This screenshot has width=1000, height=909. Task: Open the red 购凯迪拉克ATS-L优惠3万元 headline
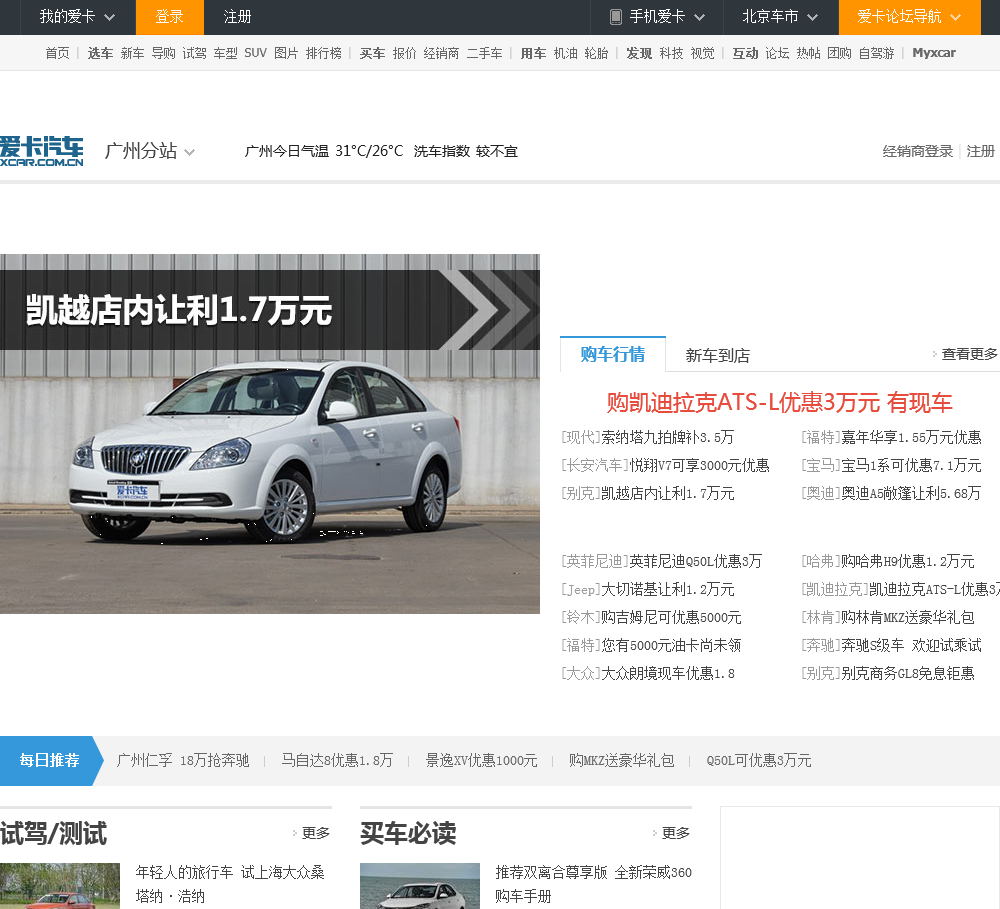[x=779, y=403]
